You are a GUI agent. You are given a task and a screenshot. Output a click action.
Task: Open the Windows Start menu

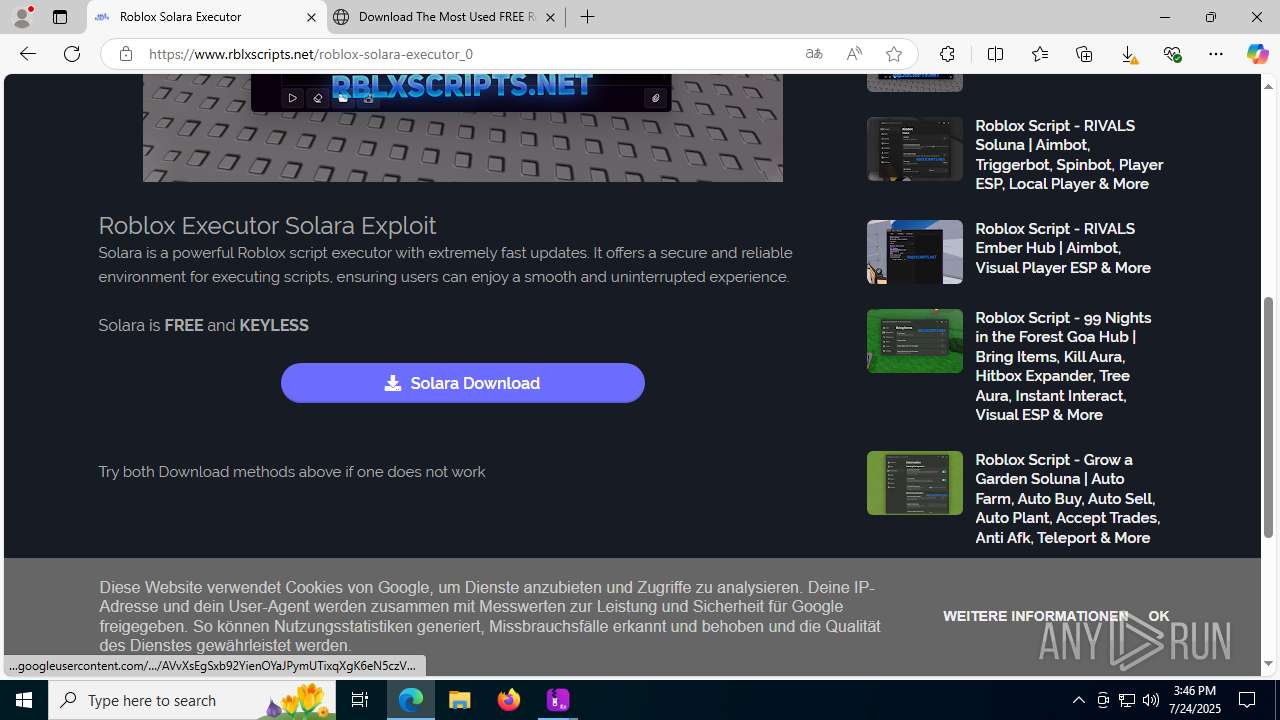click(x=24, y=700)
